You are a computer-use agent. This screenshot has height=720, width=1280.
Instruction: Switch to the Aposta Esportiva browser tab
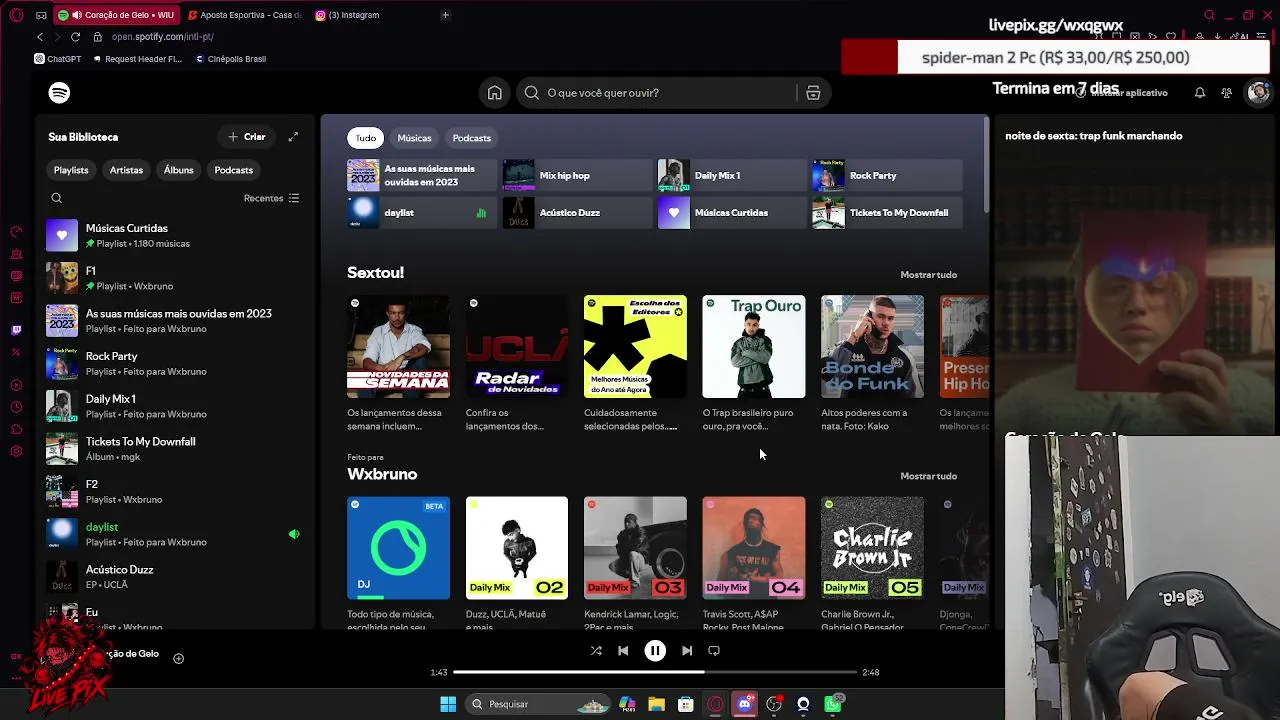[x=244, y=15]
